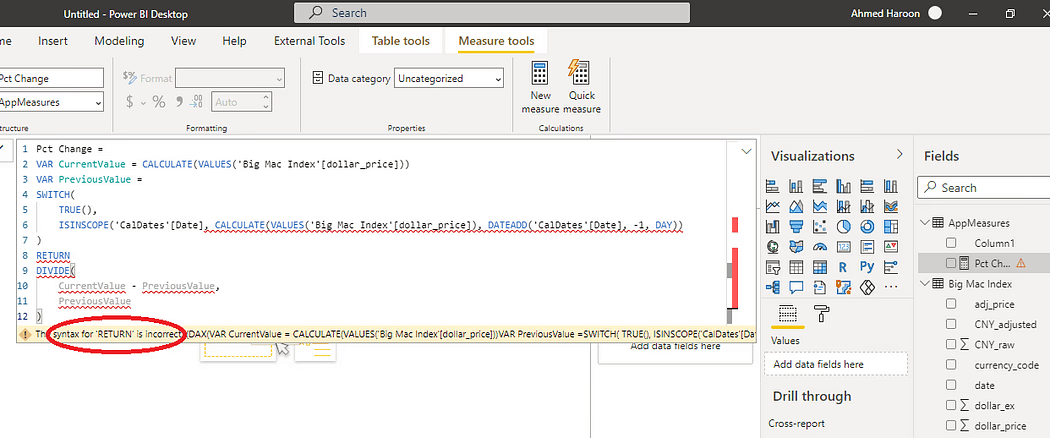Tick the Pct Ch measure checkbox
The width and height of the screenshot is (1050, 438).
(x=951, y=263)
